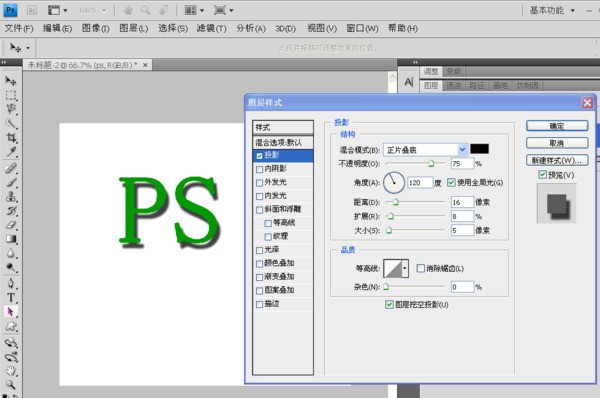Enable the 外发光 style checkbox
This screenshot has width=600, height=398.
[x=259, y=183]
